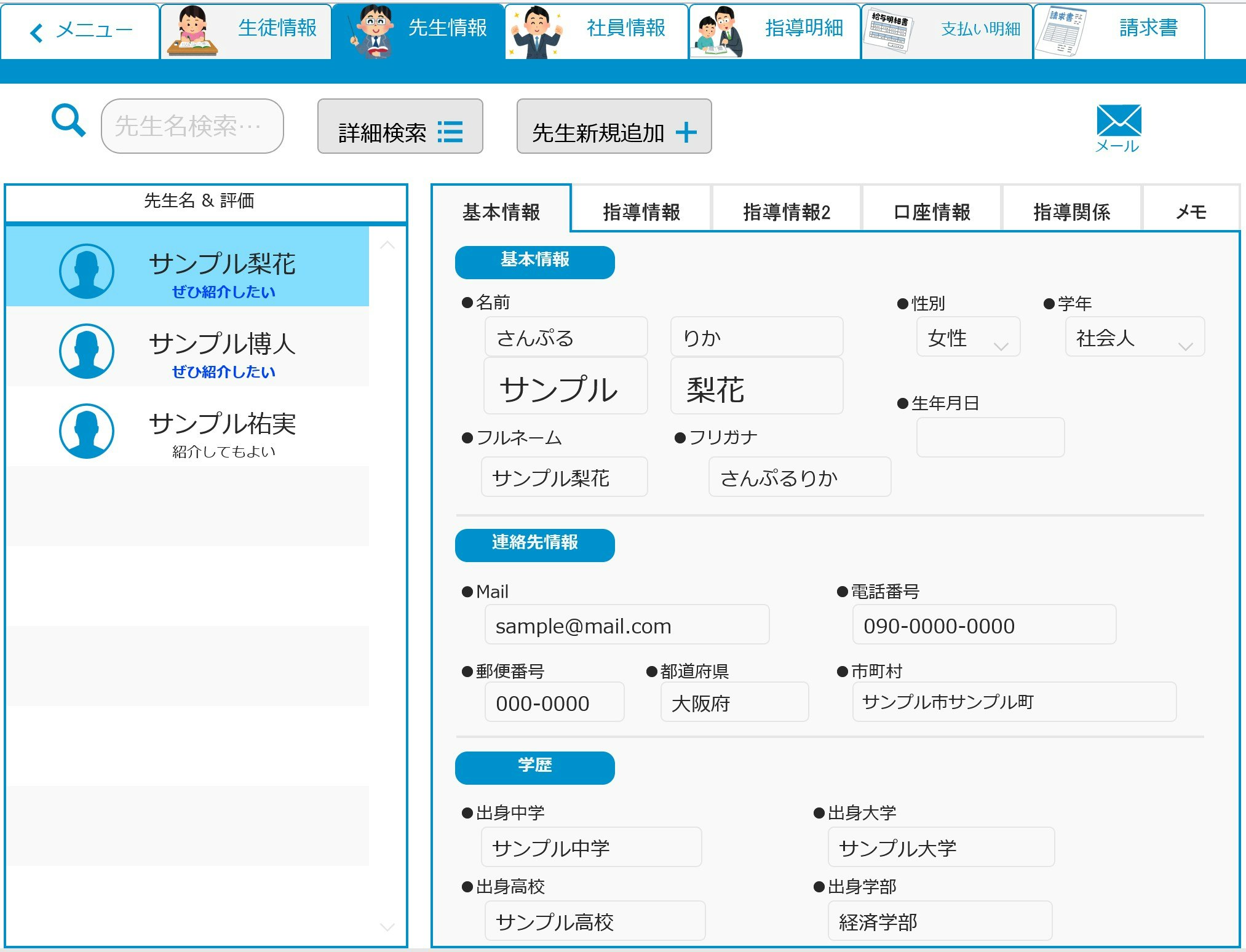Viewport: 1246px width, 952px height.
Task: Click the invoice paper icon for 請求書
Action: [x=1060, y=31]
